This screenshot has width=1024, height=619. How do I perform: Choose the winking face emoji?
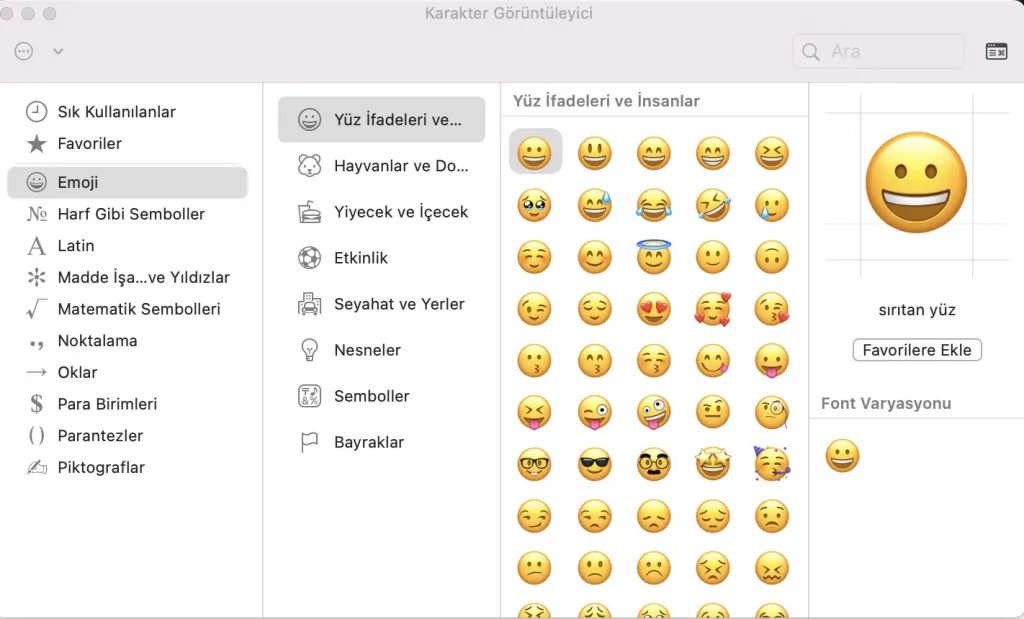tap(535, 309)
